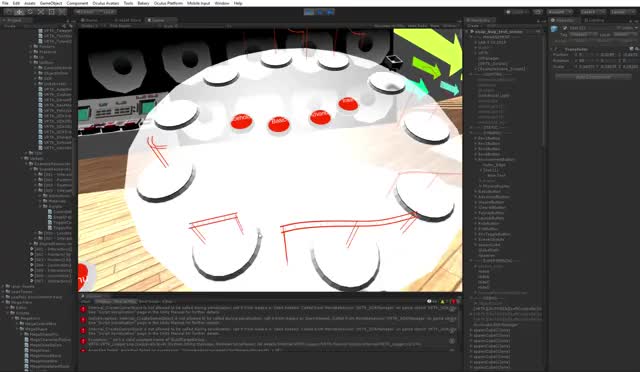640x372 pixels.
Task: Select the Move tool in toolbar
Action: tap(19, 12)
